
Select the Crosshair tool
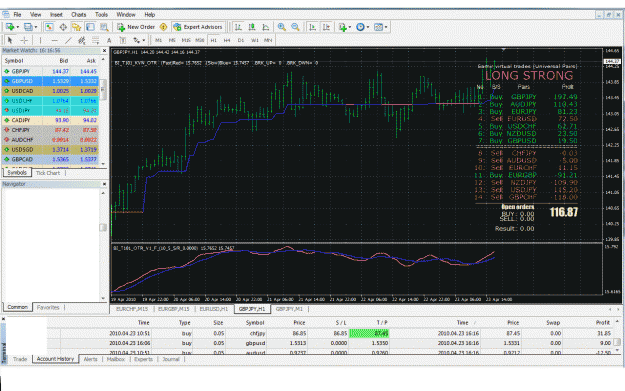tap(24, 40)
